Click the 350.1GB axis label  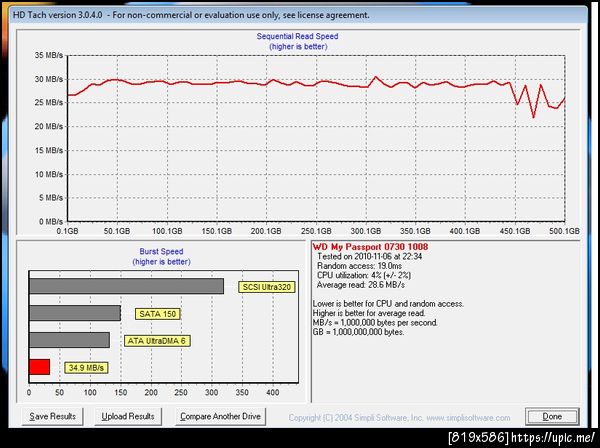415,231
